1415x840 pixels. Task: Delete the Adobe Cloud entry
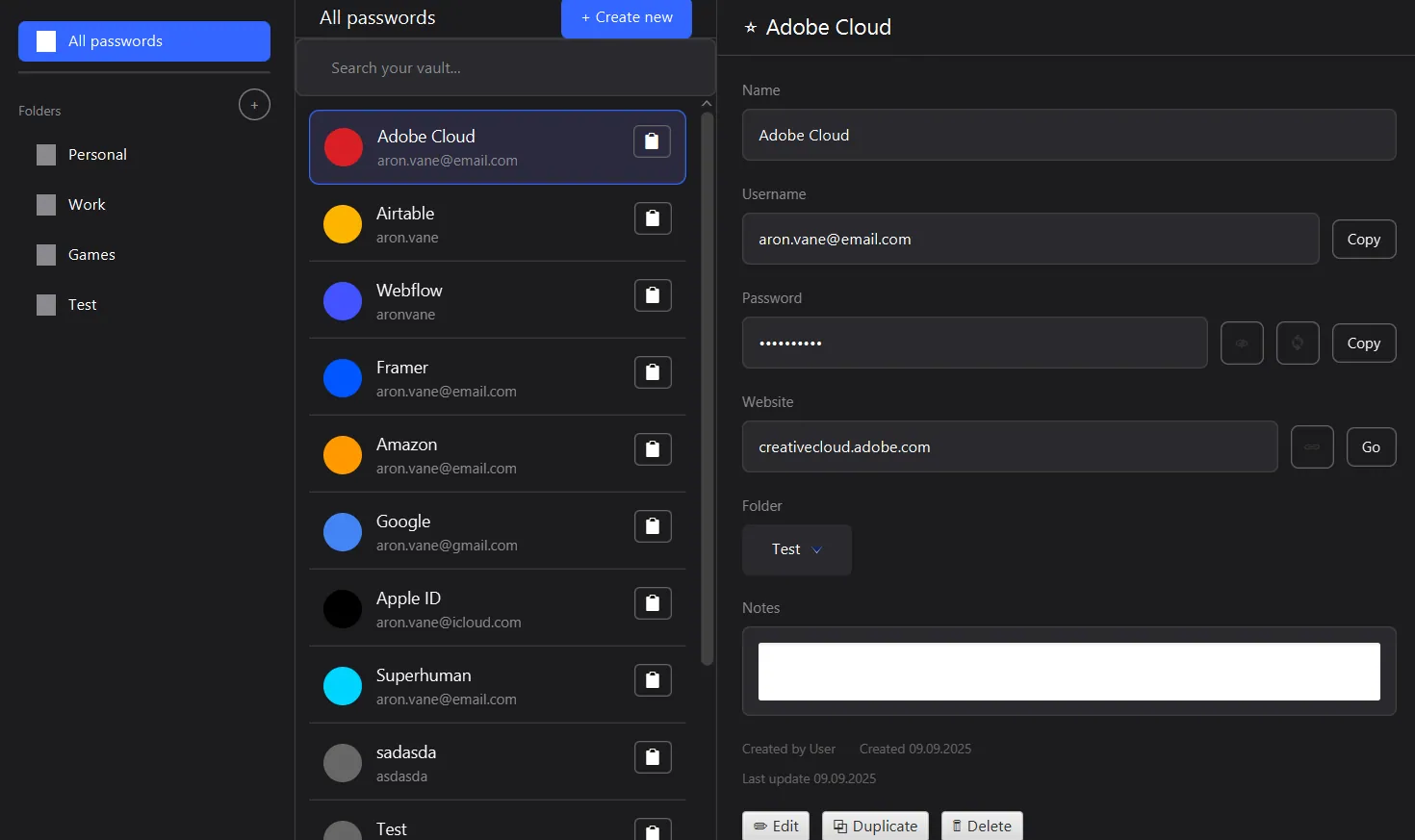[x=982, y=827]
